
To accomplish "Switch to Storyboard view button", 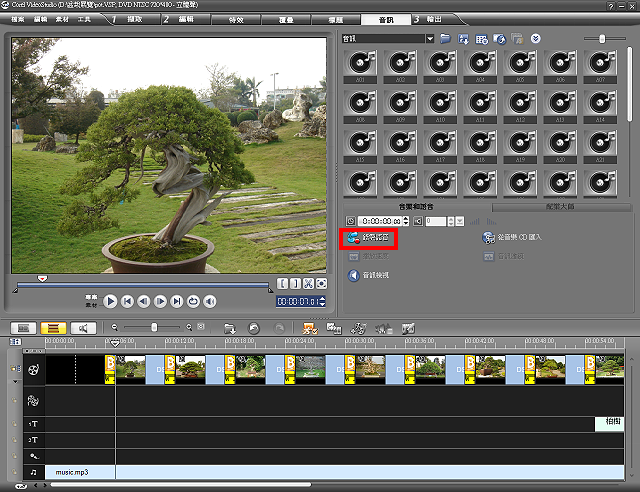I will pyautogui.click(x=23, y=328).
